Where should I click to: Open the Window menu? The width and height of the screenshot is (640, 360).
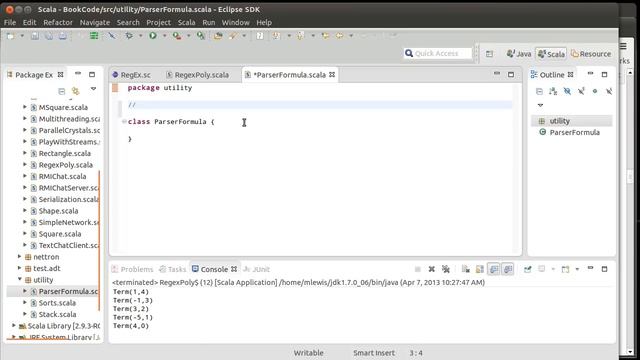[x=236, y=22]
